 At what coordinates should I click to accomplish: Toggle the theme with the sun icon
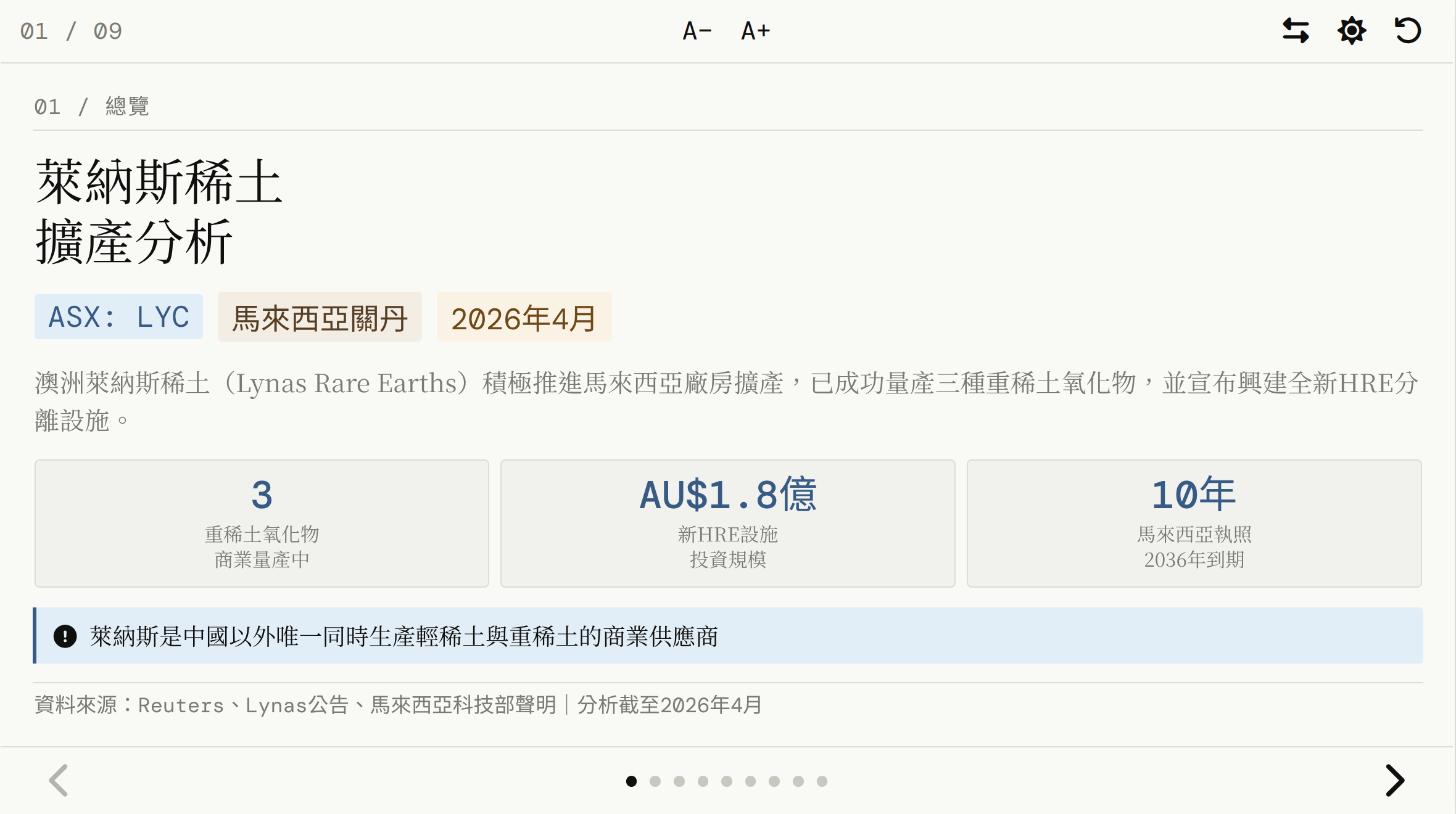coord(1352,31)
